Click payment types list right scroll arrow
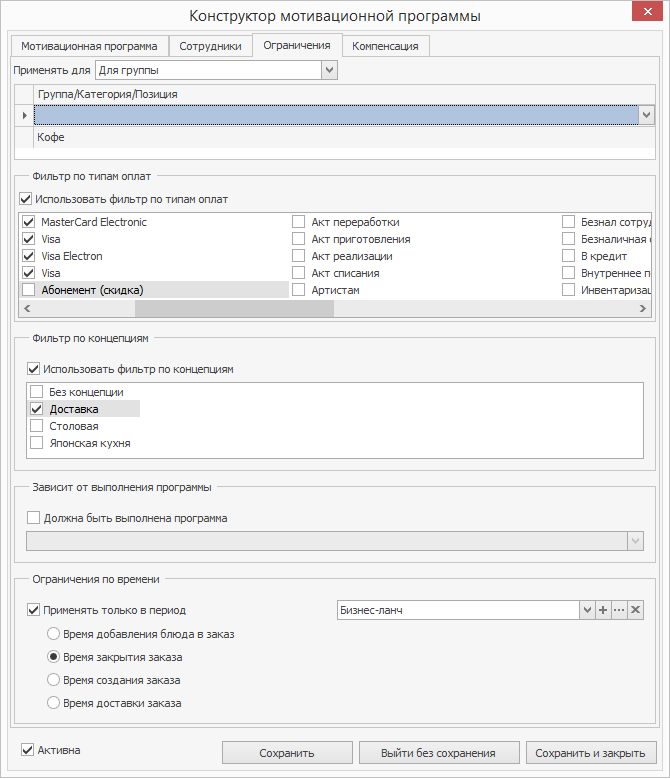Screen dimensions: 670x779 tap(645, 309)
